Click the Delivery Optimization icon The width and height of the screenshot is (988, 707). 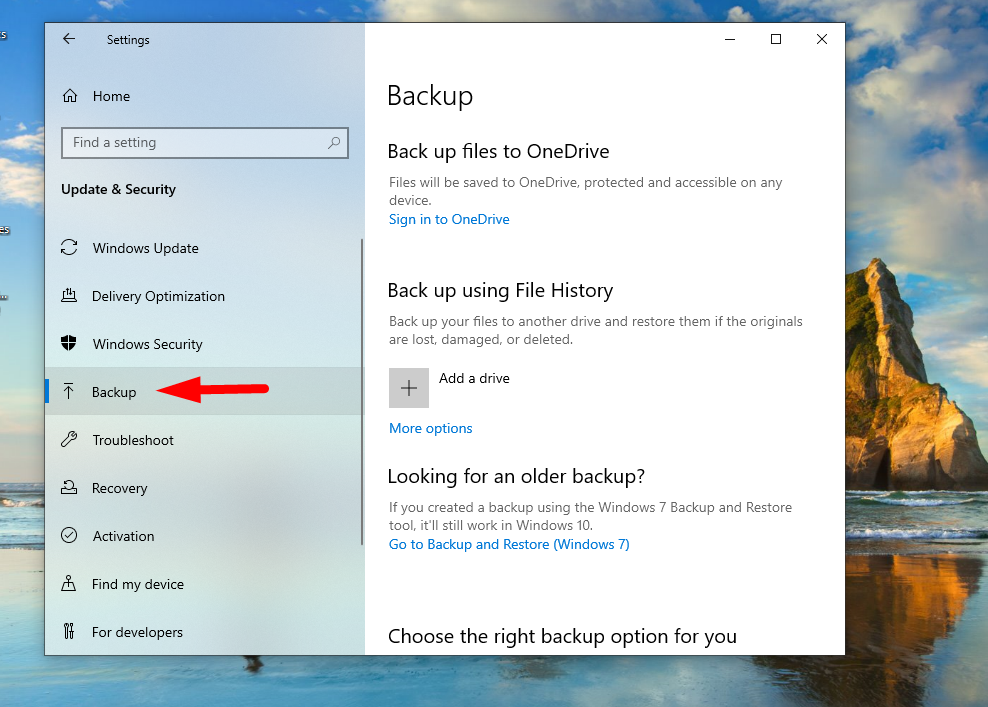69,296
